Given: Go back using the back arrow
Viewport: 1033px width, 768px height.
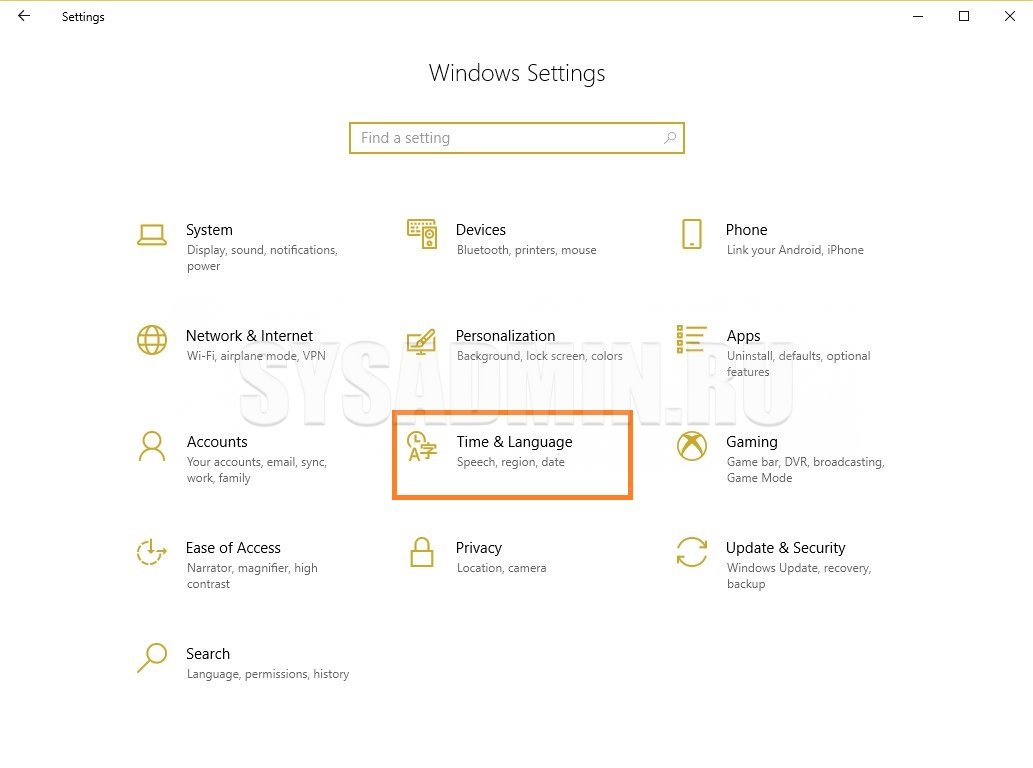Looking at the screenshot, I should 24,16.
